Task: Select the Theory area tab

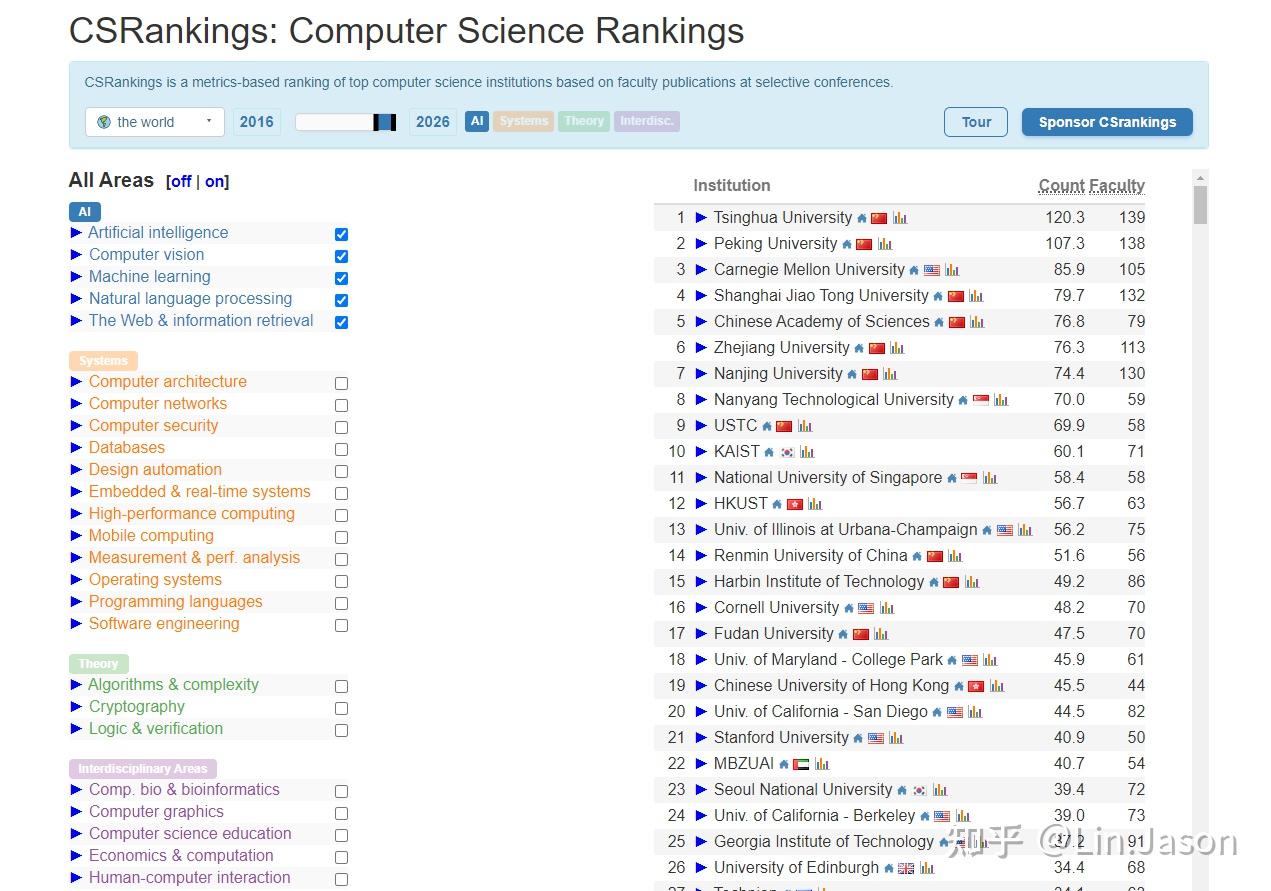Action: 584,121
